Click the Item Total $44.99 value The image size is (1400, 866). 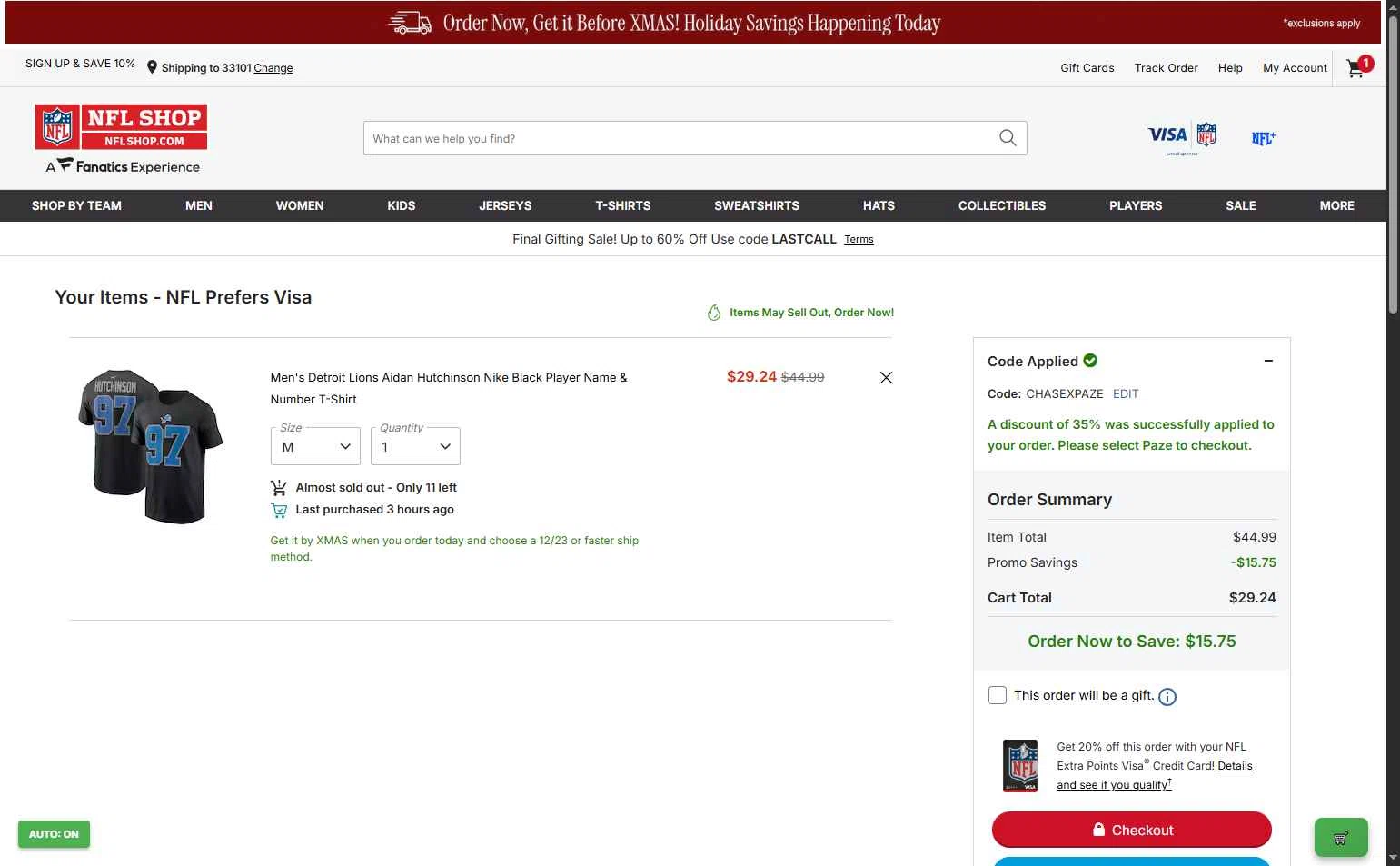pyautogui.click(x=1255, y=537)
